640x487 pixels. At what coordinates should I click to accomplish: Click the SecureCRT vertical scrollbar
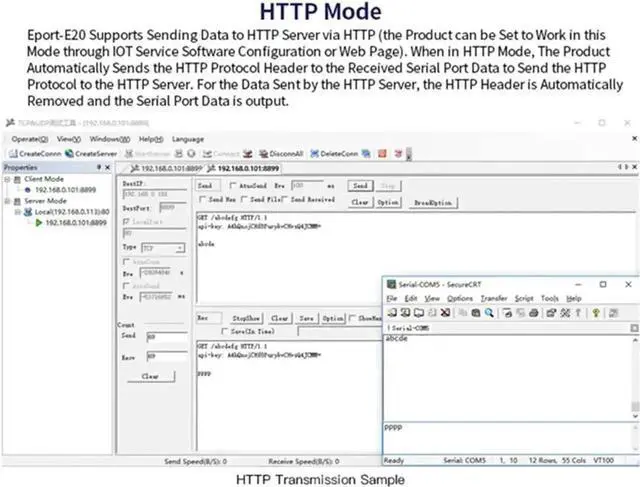pos(635,375)
